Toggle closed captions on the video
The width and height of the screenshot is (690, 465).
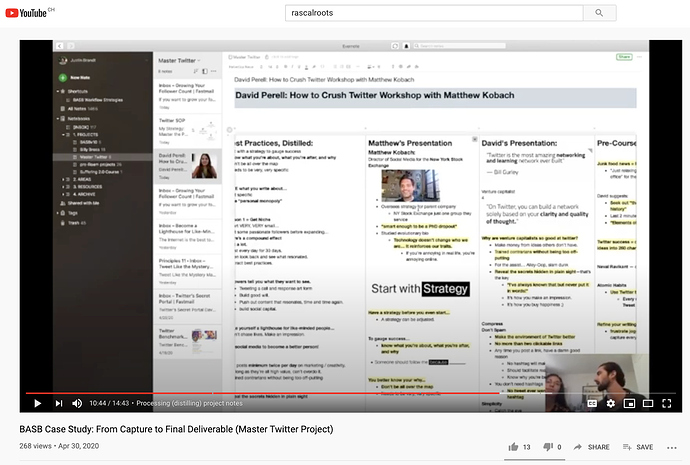click(592, 403)
